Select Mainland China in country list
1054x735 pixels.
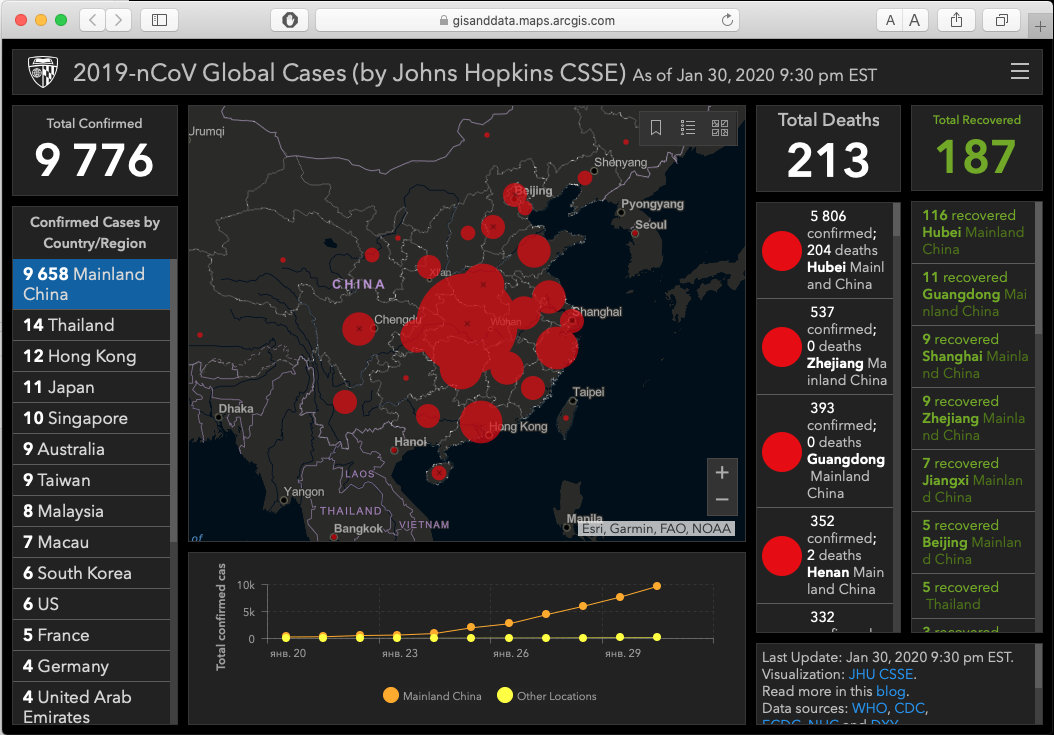point(91,284)
